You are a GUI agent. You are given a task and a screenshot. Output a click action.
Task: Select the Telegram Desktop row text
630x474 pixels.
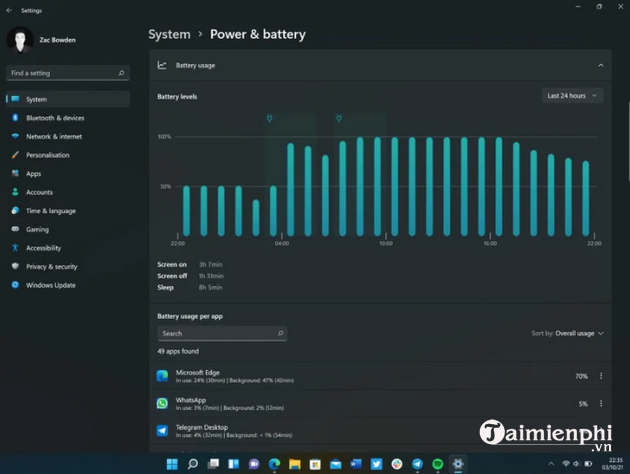[234, 431]
